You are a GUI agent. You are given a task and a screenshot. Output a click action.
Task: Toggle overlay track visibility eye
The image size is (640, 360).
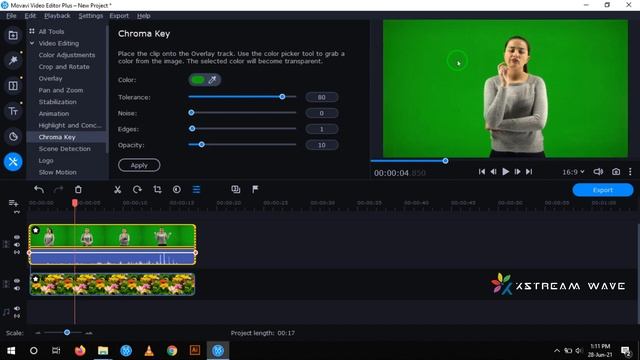(x=17, y=237)
